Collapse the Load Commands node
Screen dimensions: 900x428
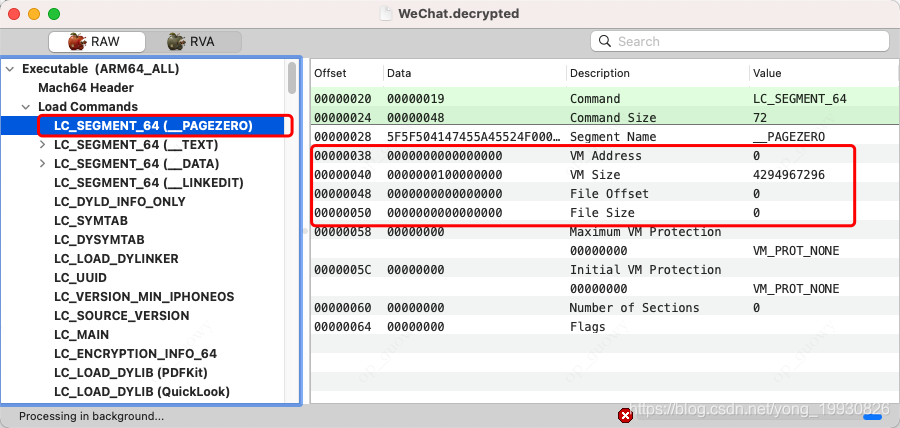[x=26, y=107]
